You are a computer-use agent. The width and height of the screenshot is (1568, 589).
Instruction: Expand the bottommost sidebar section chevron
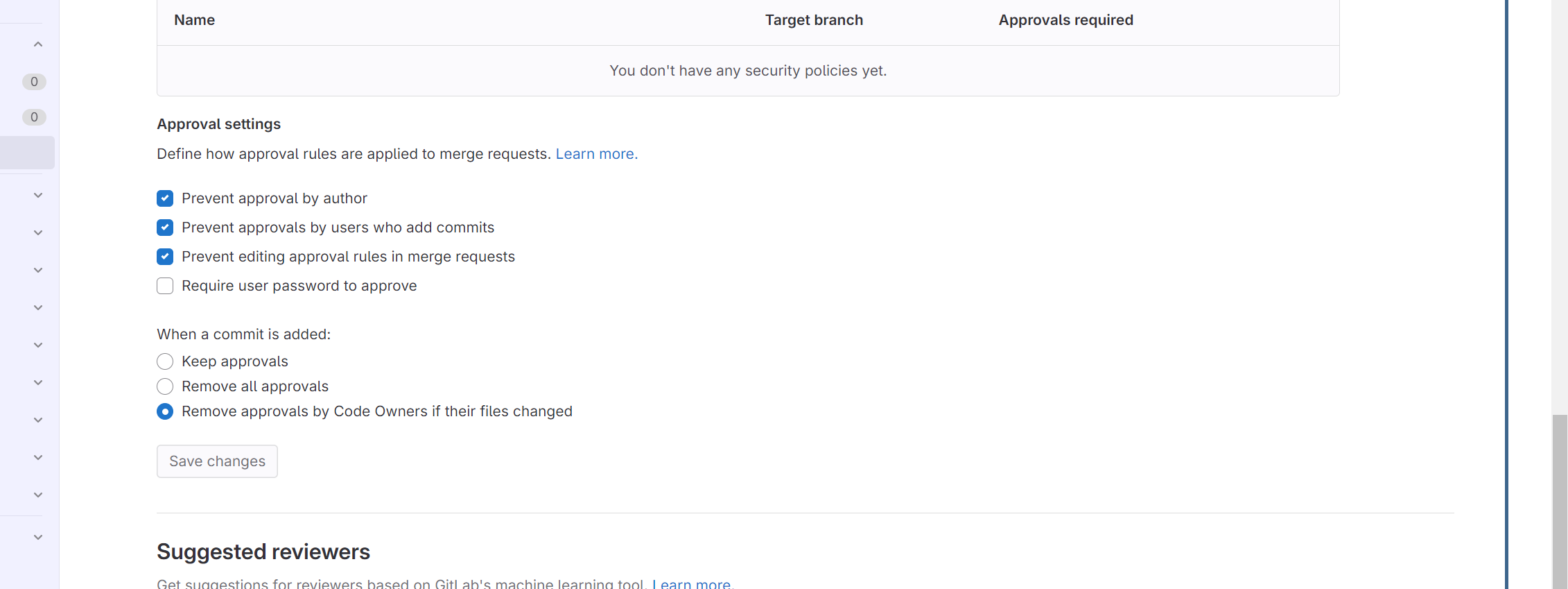38,537
